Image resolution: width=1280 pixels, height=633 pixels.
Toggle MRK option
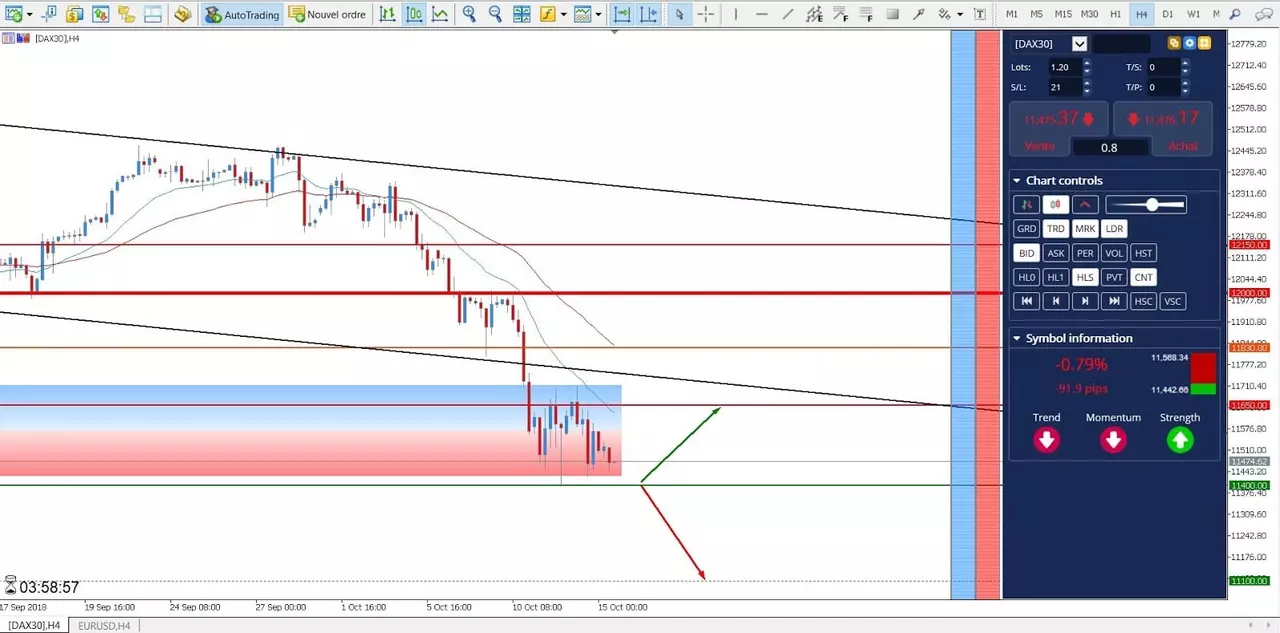[x=1085, y=228]
